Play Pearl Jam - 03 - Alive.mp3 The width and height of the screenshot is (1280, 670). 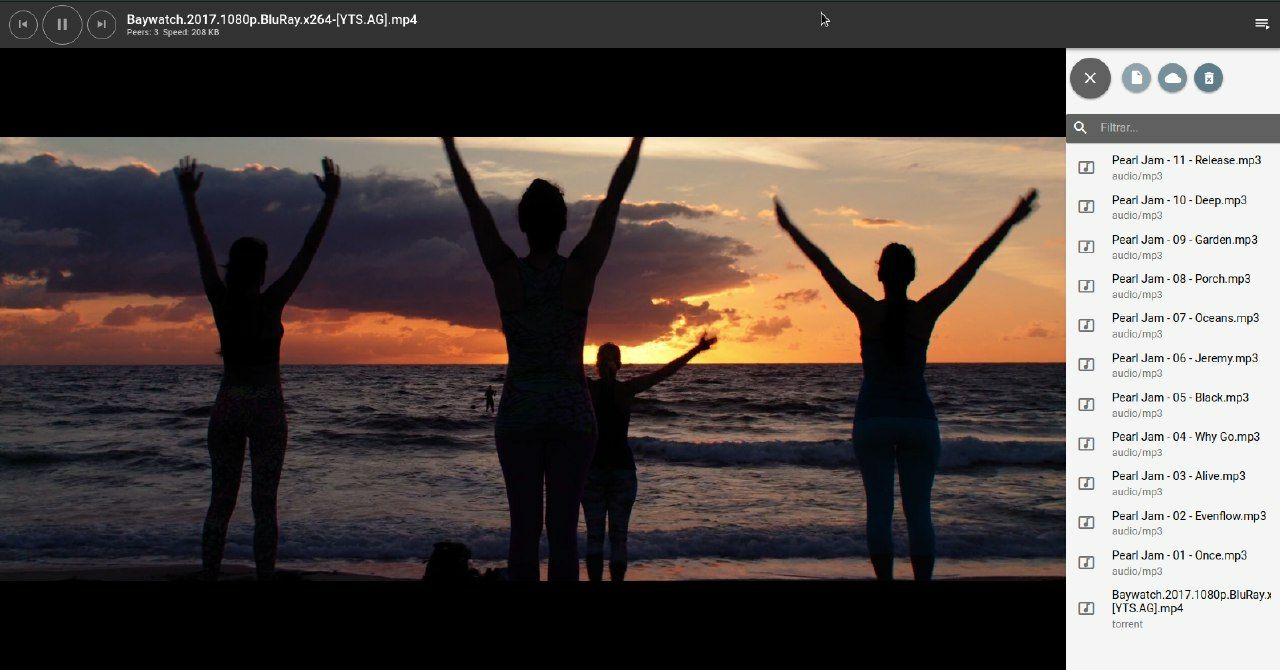click(1173, 483)
